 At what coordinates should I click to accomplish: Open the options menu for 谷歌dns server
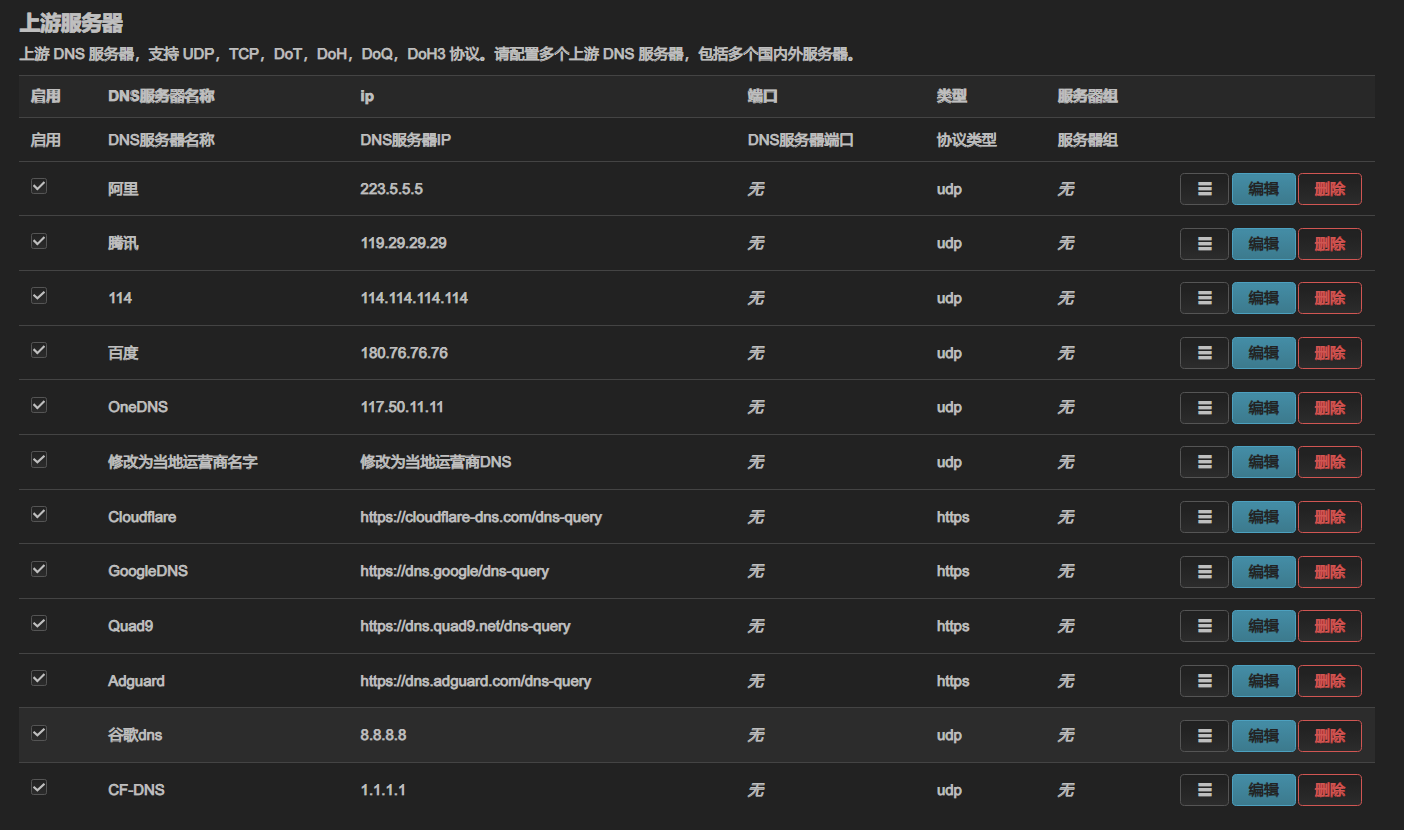pyautogui.click(x=1203, y=735)
